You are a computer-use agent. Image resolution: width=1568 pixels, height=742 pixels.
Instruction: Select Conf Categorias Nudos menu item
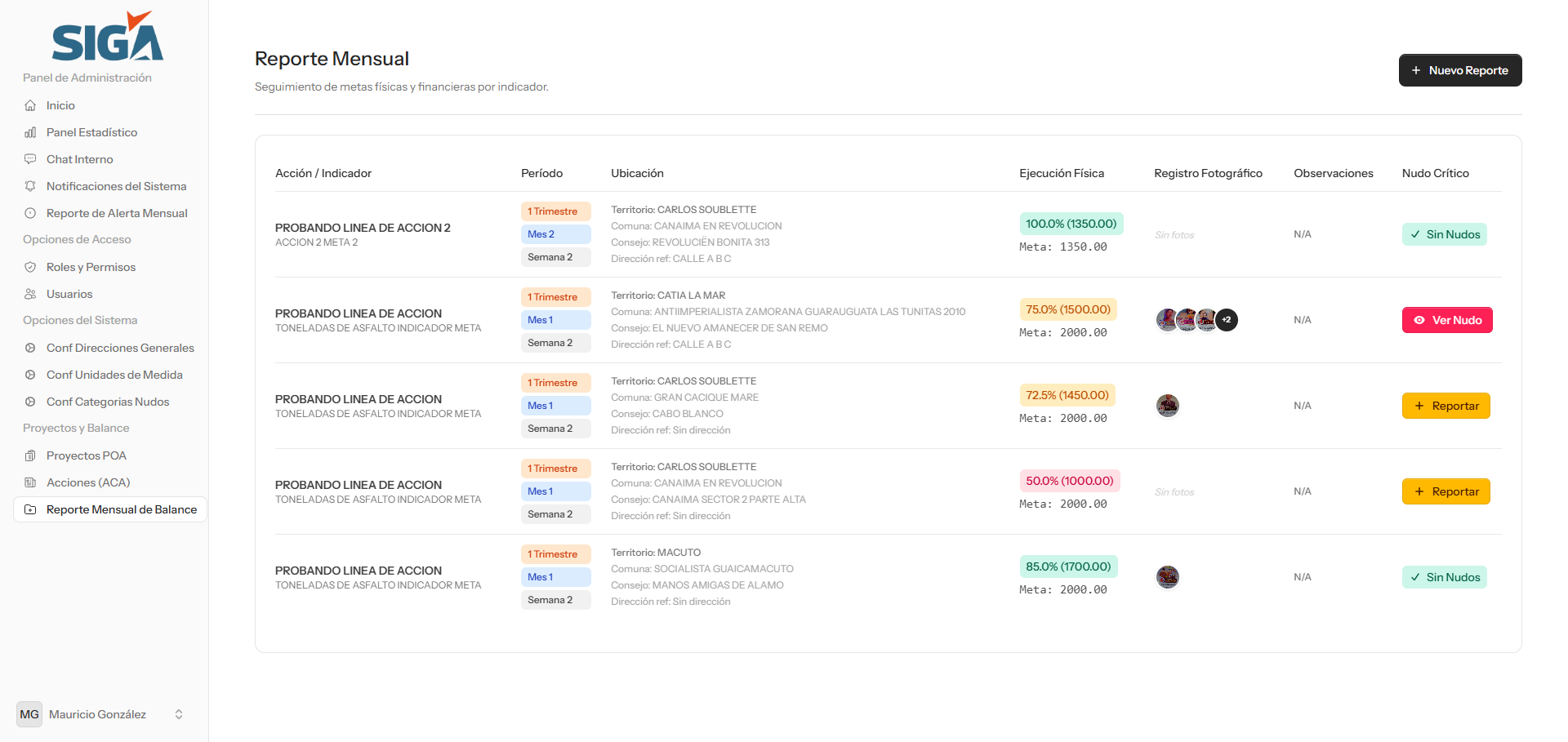click(108, 402)
